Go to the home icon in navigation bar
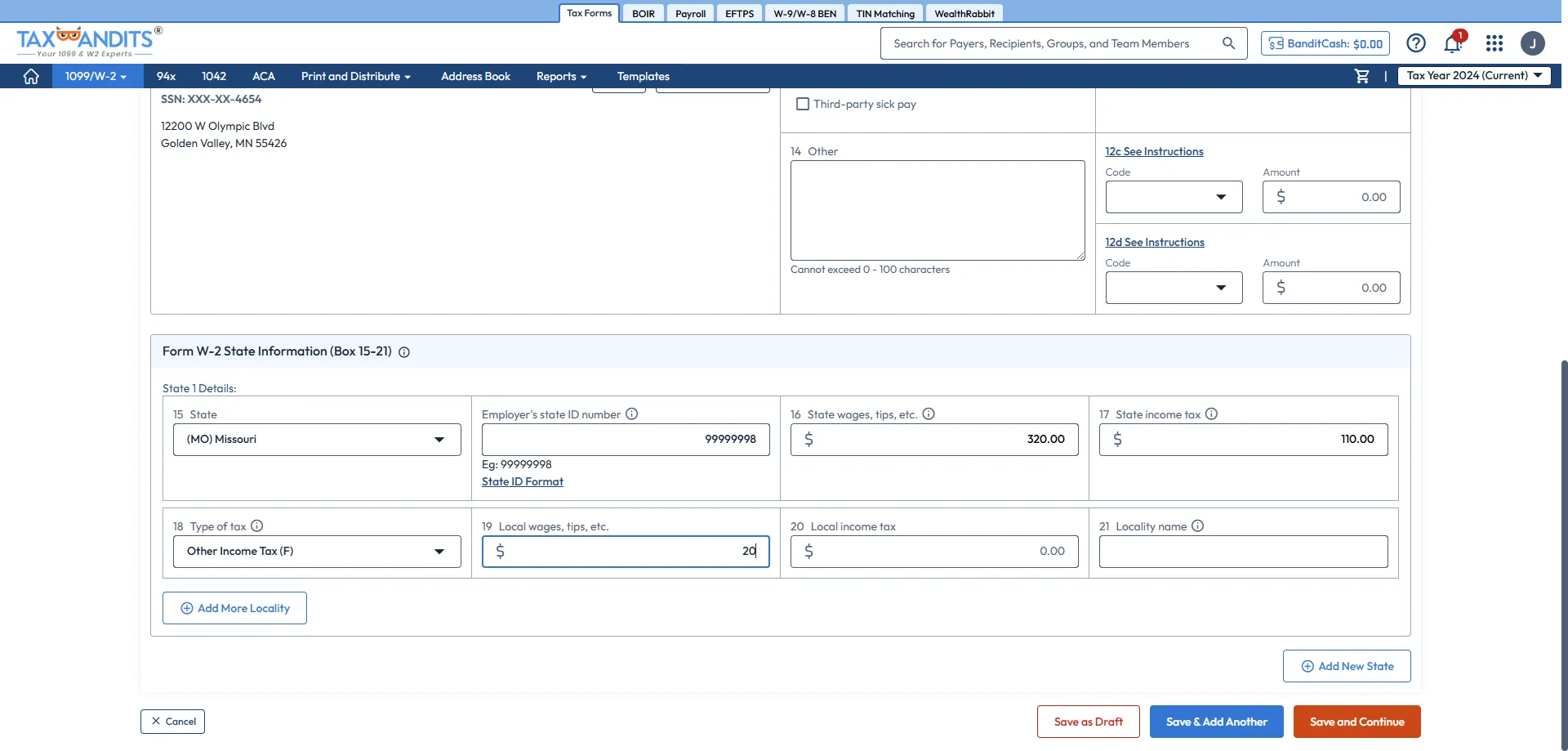The image size is (1568, 751). pos(31,76)
